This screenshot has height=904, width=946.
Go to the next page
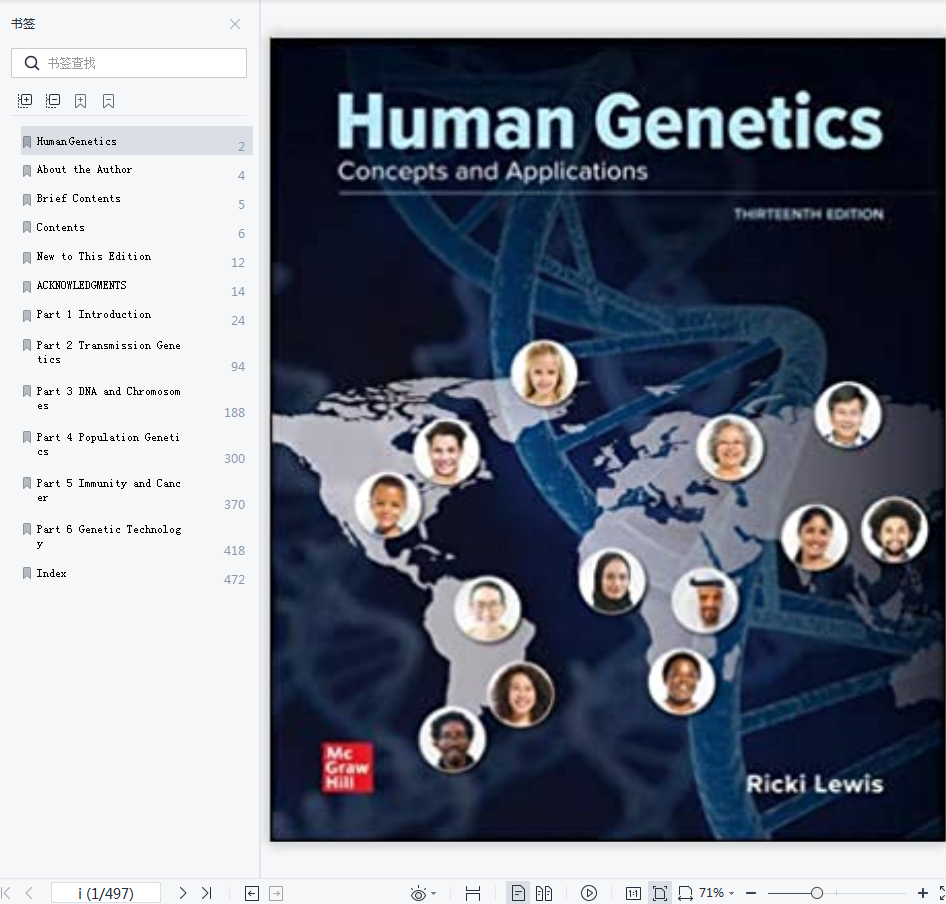(183, 893)
